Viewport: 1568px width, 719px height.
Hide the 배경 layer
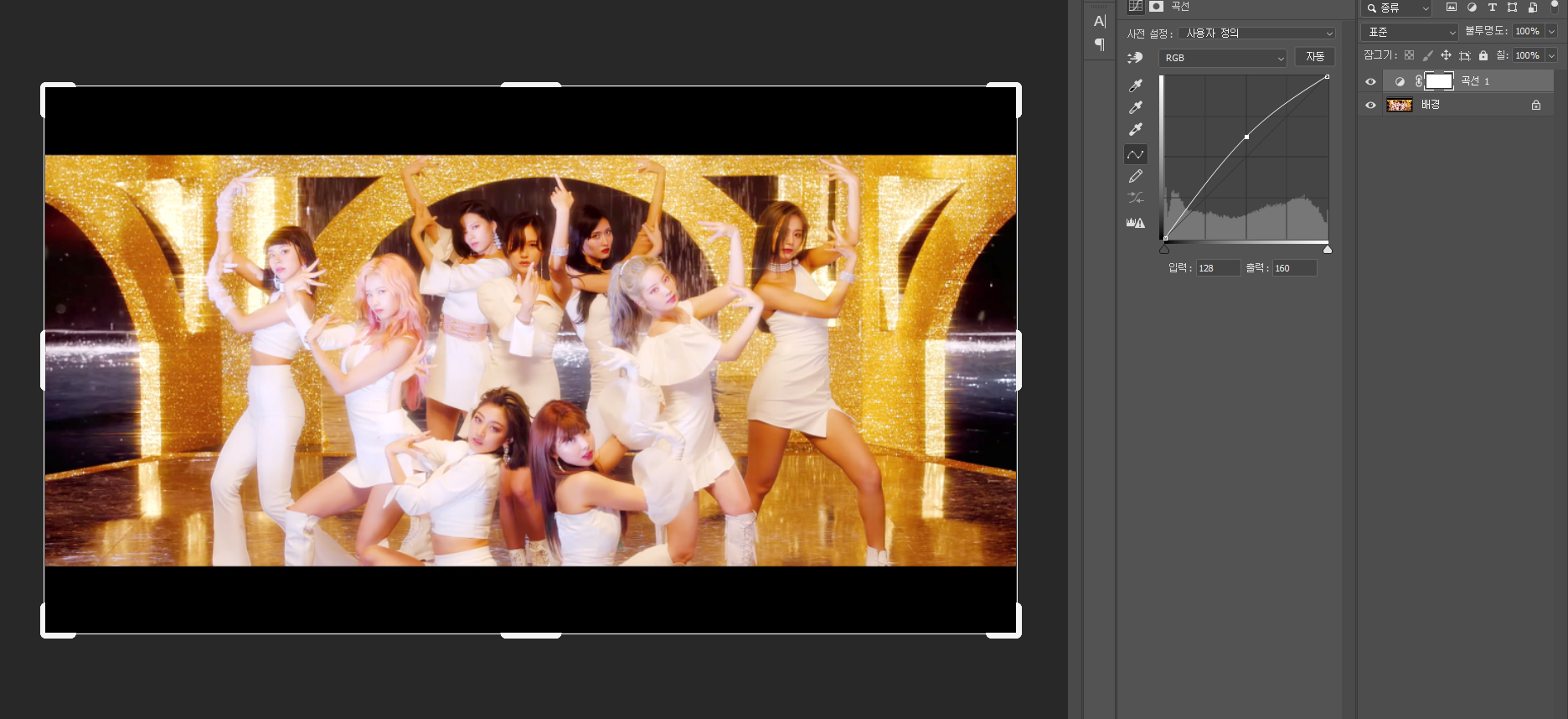pyautogui.click(x=1370, y=106)
